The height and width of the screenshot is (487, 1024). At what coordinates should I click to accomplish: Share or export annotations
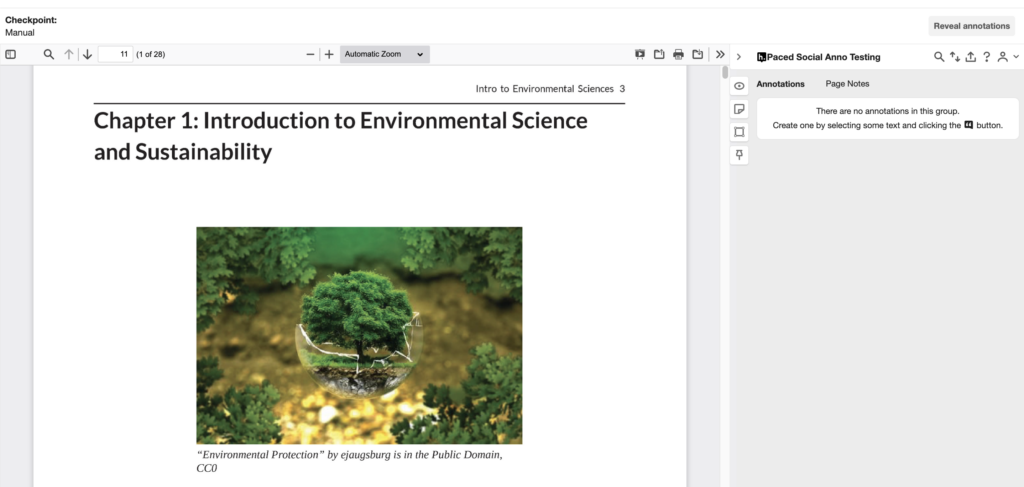[970, 57]
